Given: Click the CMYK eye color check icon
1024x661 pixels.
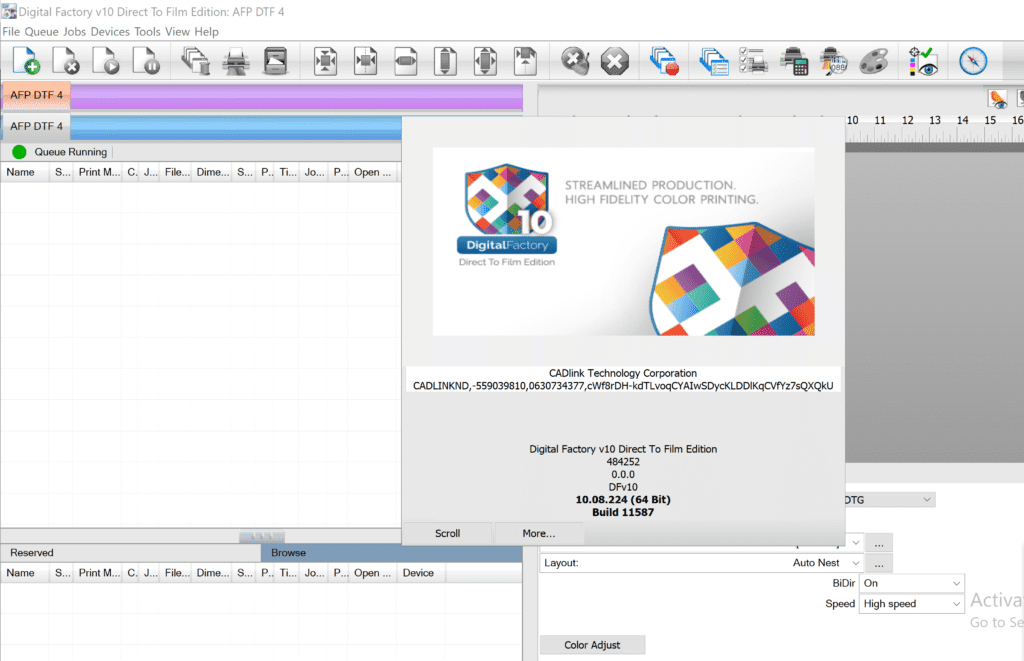Looking at the screenshot, I should coord(923,61).
